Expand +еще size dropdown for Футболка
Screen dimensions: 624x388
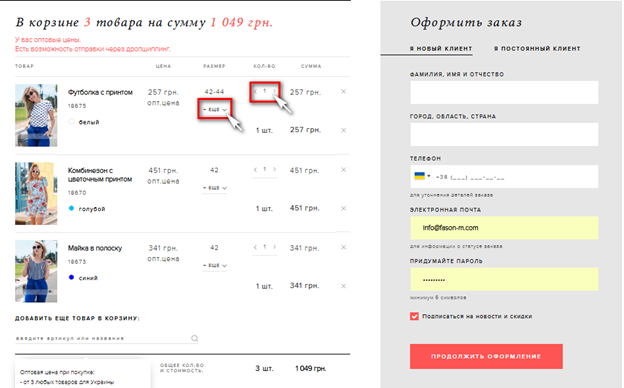[215, 109]
